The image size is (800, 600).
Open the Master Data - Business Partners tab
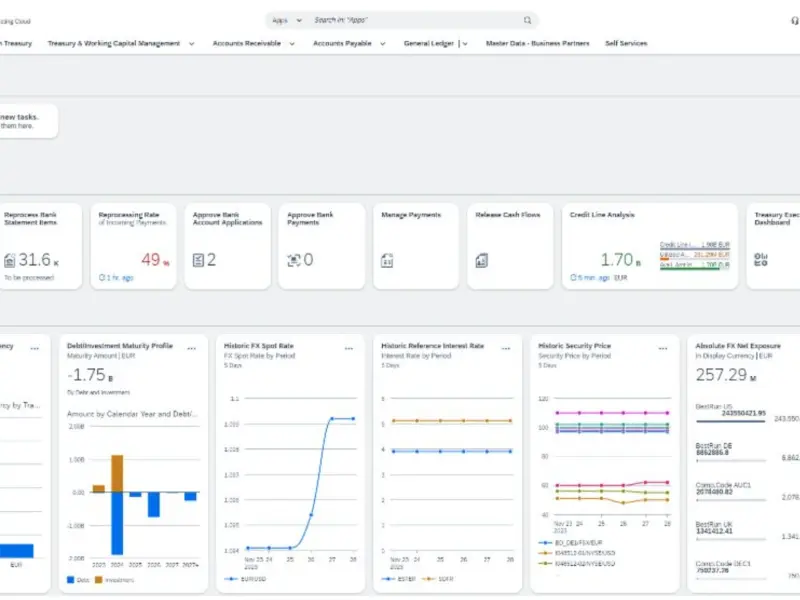coord(538,44)
